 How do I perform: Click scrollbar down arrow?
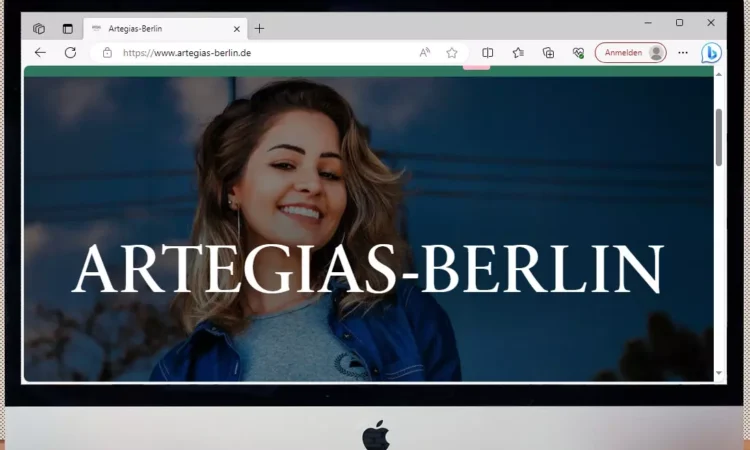718,373
